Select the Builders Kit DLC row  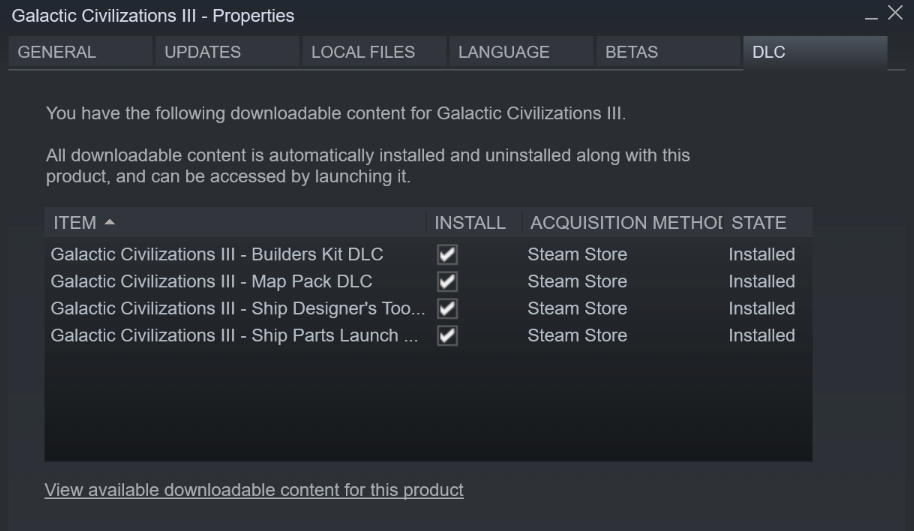point(217,255)
